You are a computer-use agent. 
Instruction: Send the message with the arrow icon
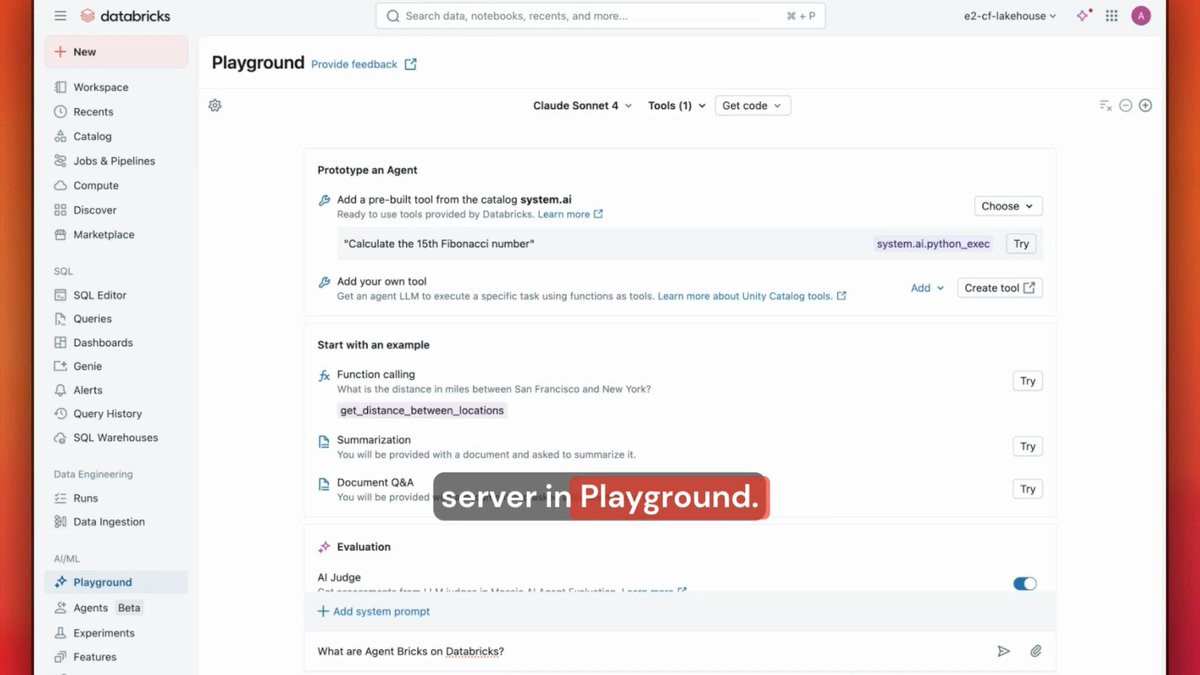click(1004, 651)
